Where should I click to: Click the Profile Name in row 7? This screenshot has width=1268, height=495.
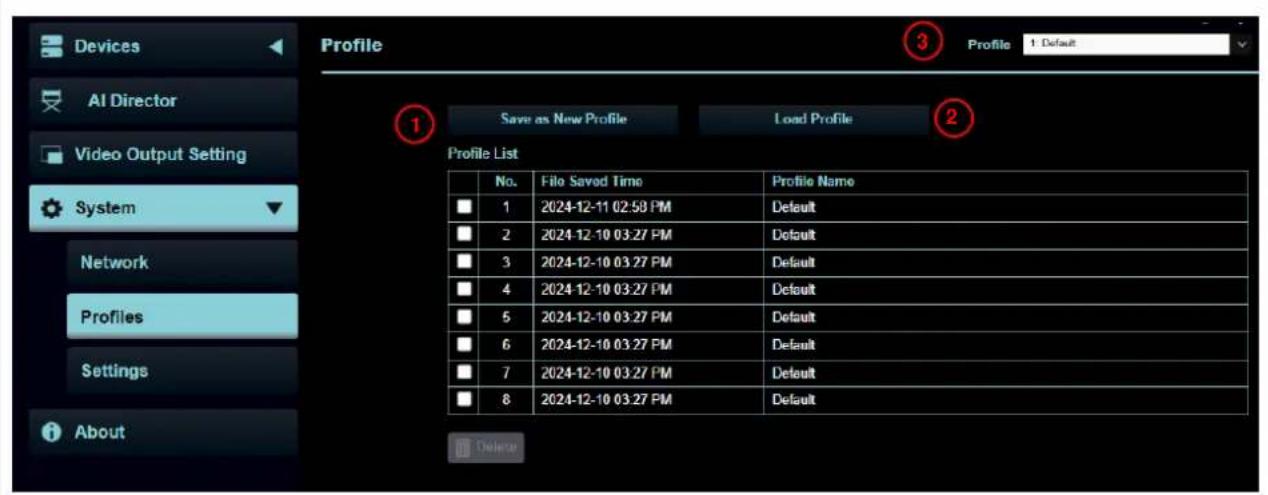(793, 371)
